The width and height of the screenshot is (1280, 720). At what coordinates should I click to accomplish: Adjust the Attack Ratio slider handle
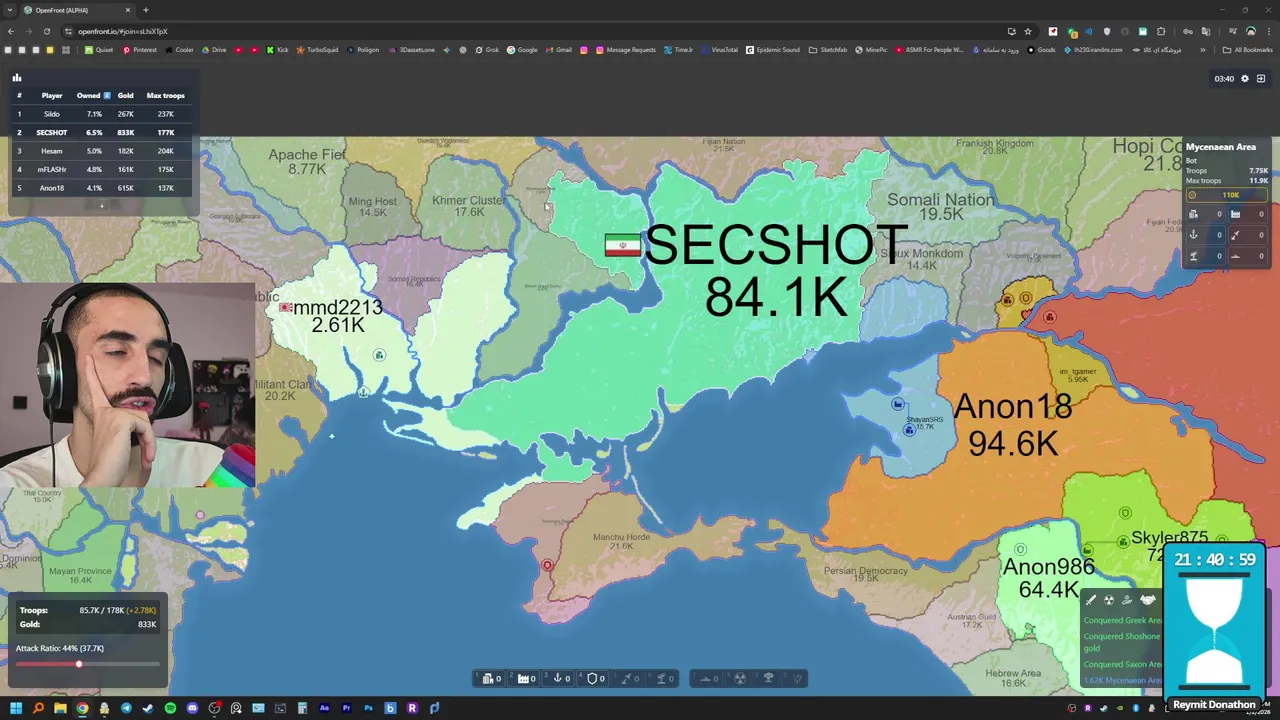(x=79, y=664)
